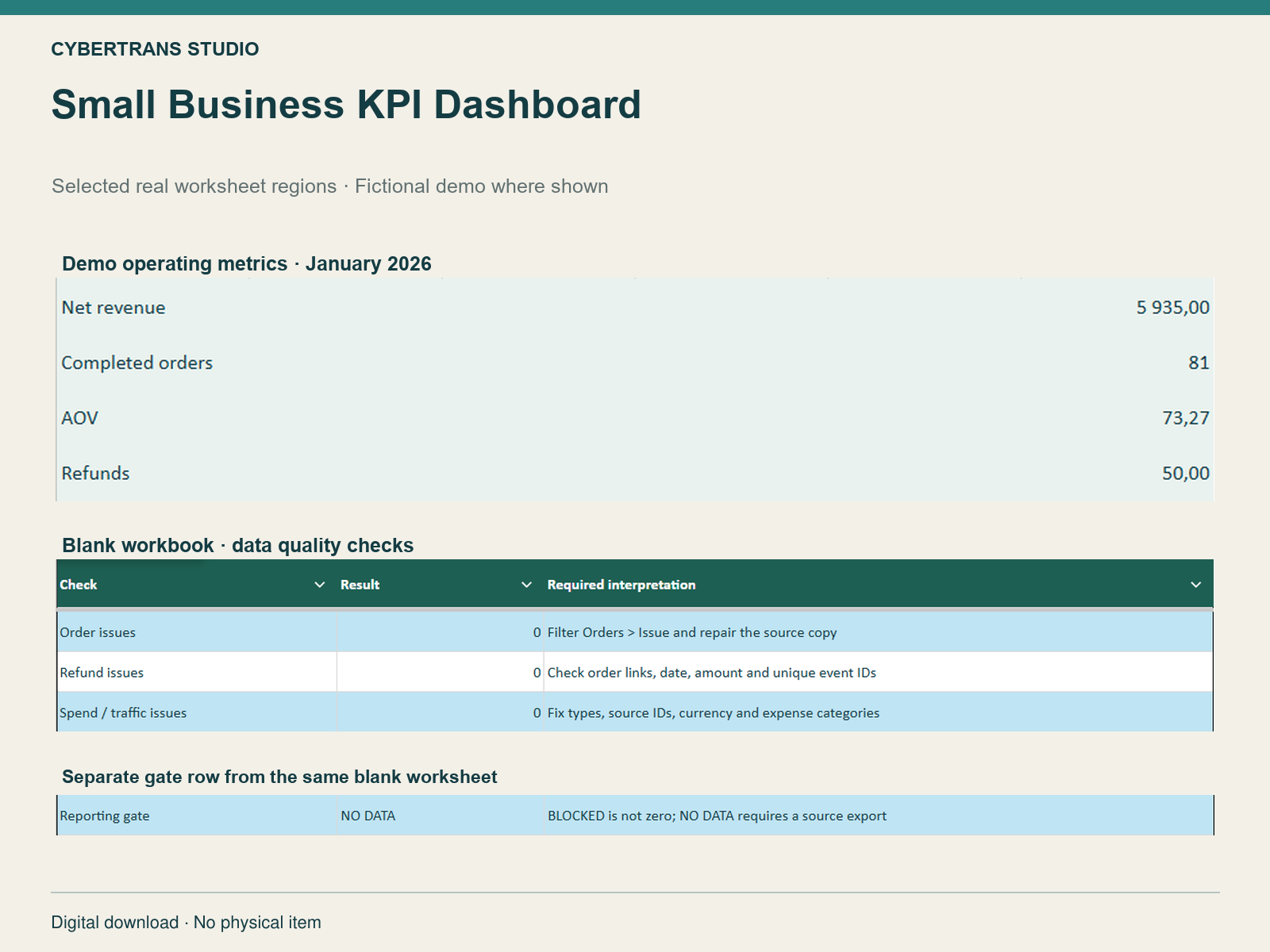Image resolution: width=1270 pixels, height=952 pixels.
Task: Click the CYBERTRANS STUDIO brand text
Action: click(x=155, y=49)
